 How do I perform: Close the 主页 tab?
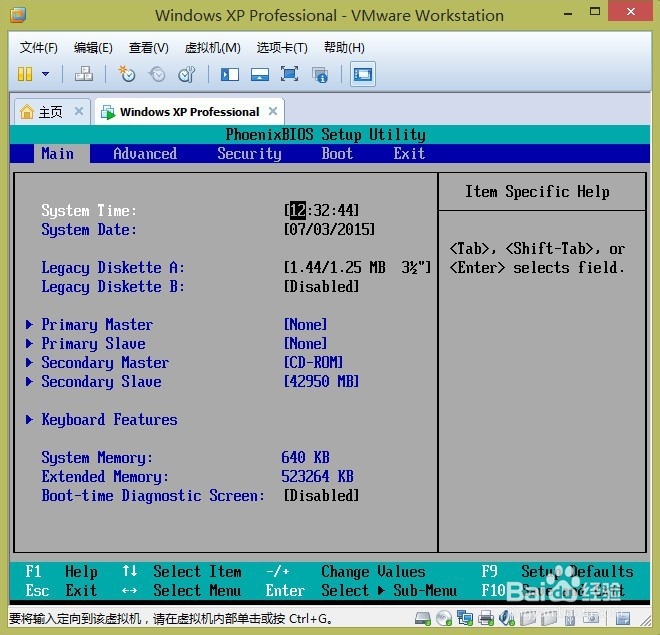79,111
